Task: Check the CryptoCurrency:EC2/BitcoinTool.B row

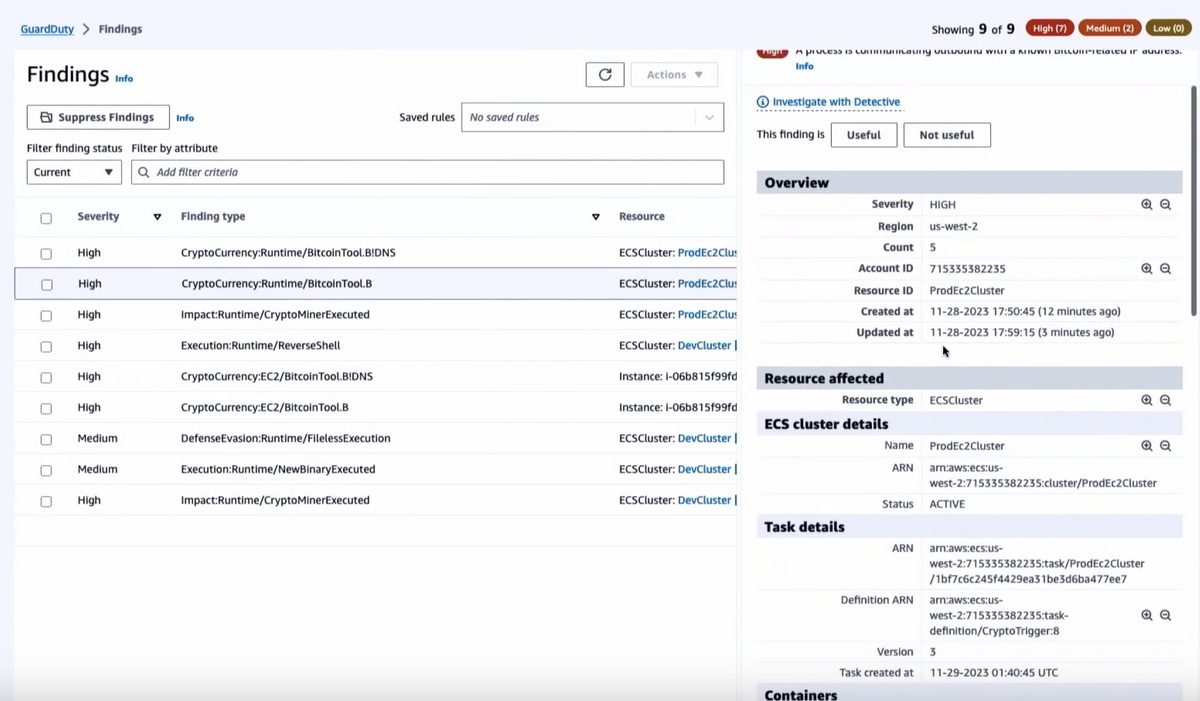Action: [46, 409]
